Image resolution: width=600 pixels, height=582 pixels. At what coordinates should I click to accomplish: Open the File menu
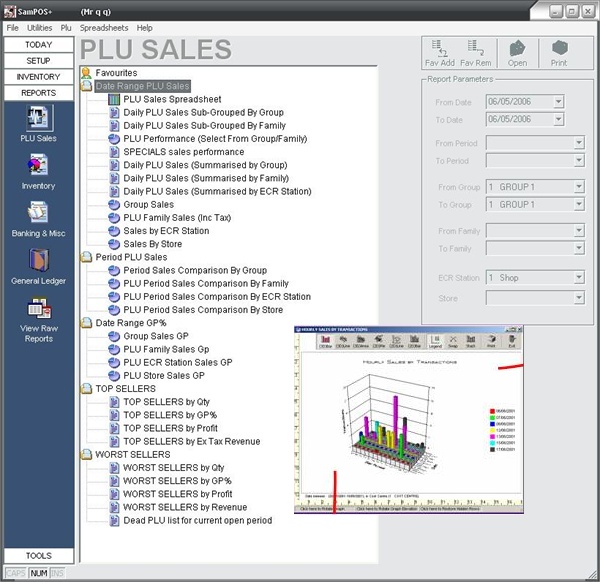(x=12, y=28)
